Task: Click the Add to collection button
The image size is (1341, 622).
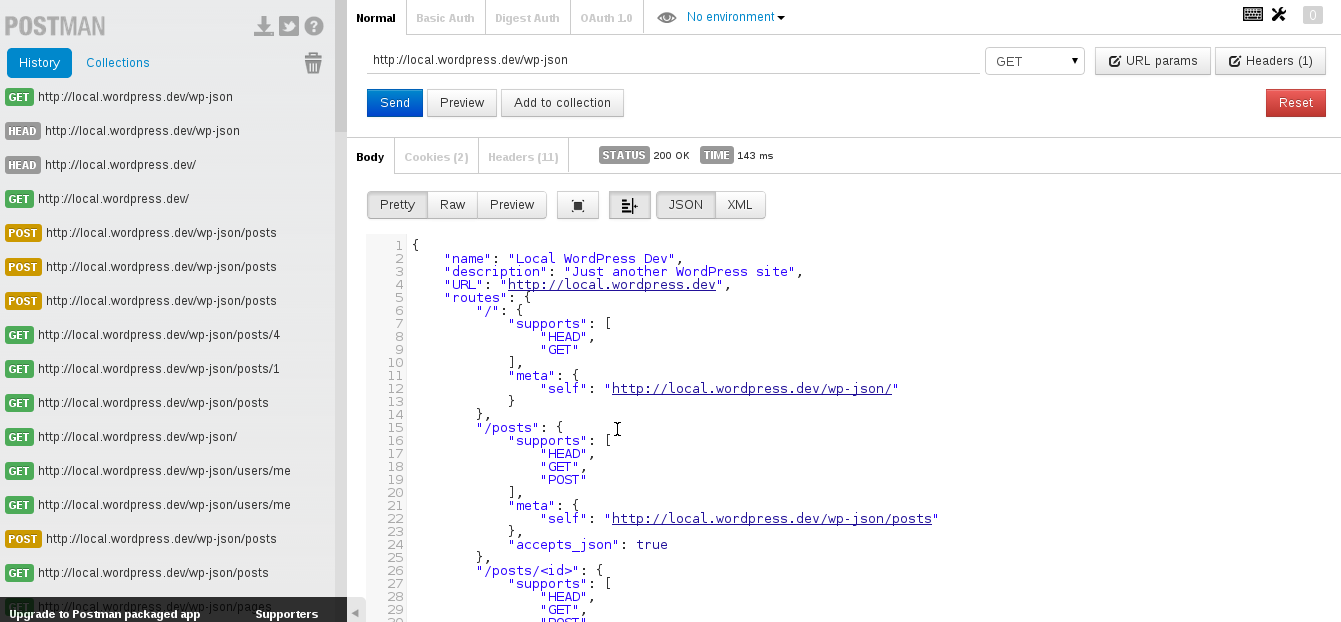Action: pyautogui.click(x=560, y=102)
